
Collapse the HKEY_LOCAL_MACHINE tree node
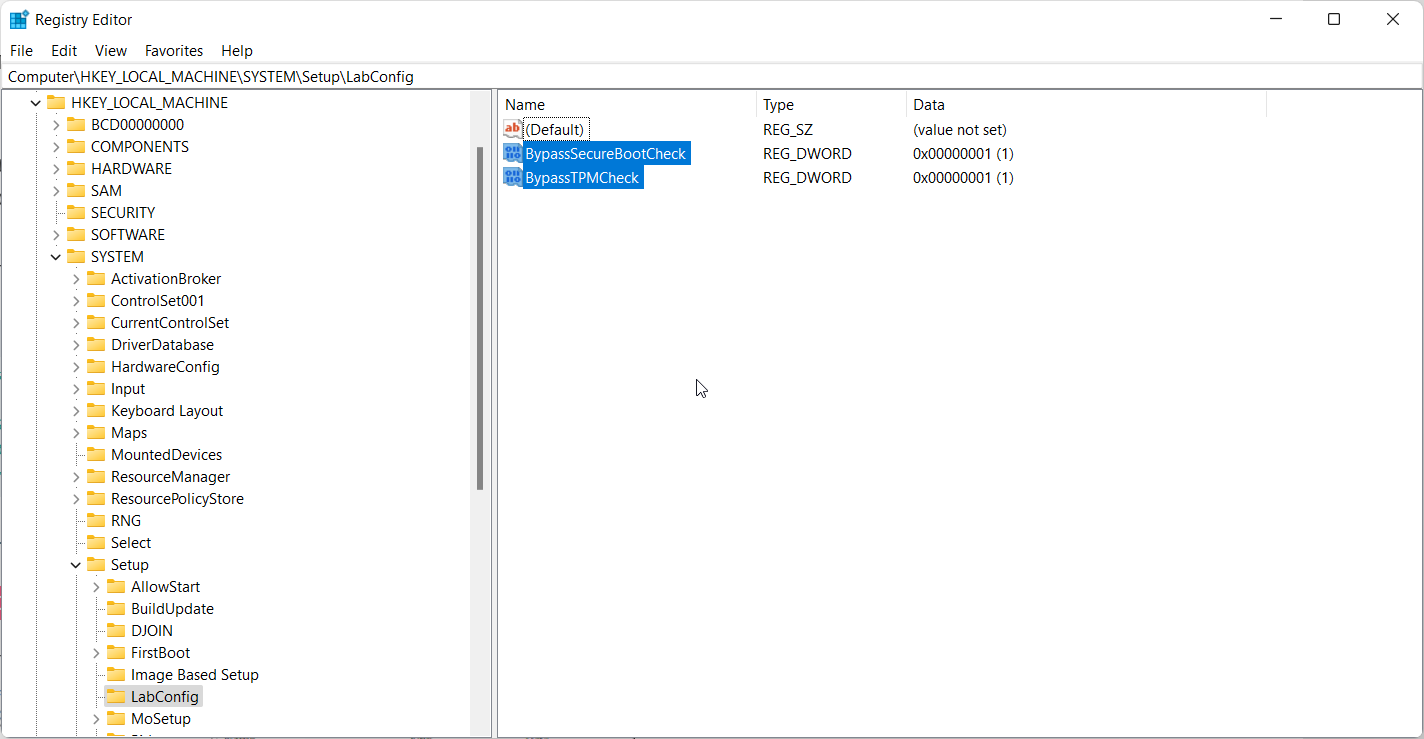[36, 103]
